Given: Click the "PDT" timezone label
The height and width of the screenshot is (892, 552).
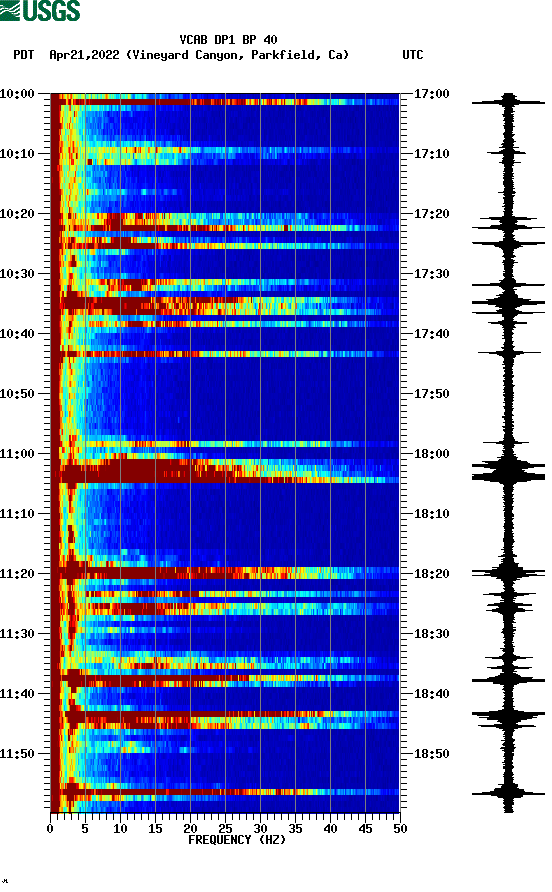Looking at the screenshot, I should pos(24,55).
